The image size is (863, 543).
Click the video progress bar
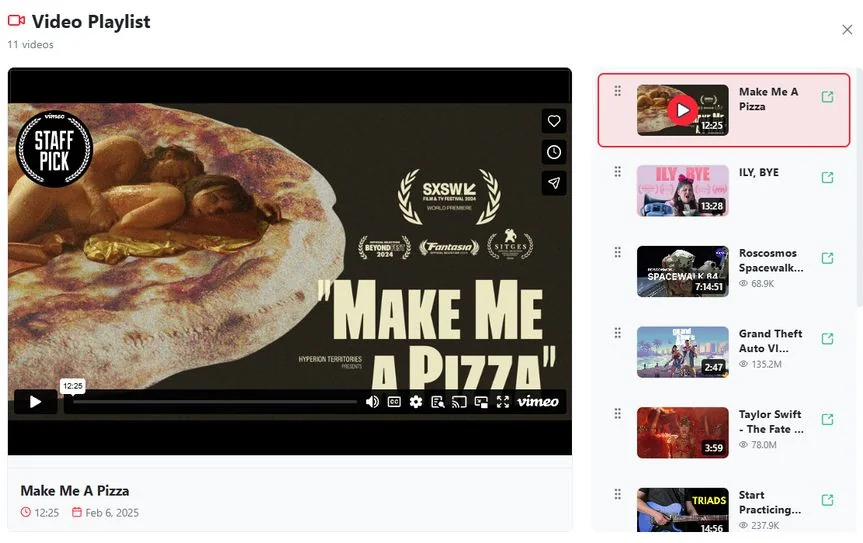click(x=215, y=402)
